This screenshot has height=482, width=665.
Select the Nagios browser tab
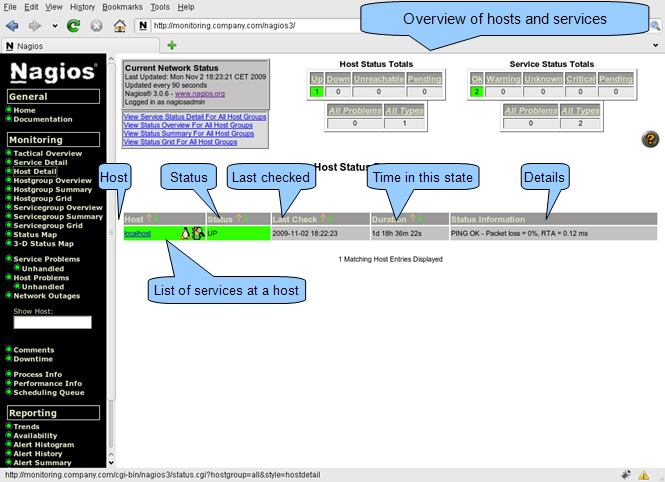81,46
